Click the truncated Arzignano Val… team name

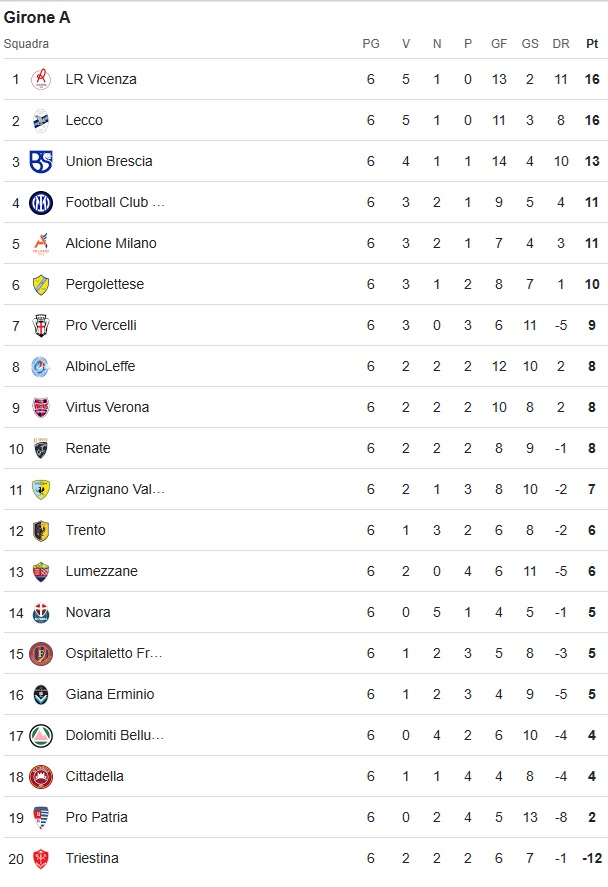115,489
